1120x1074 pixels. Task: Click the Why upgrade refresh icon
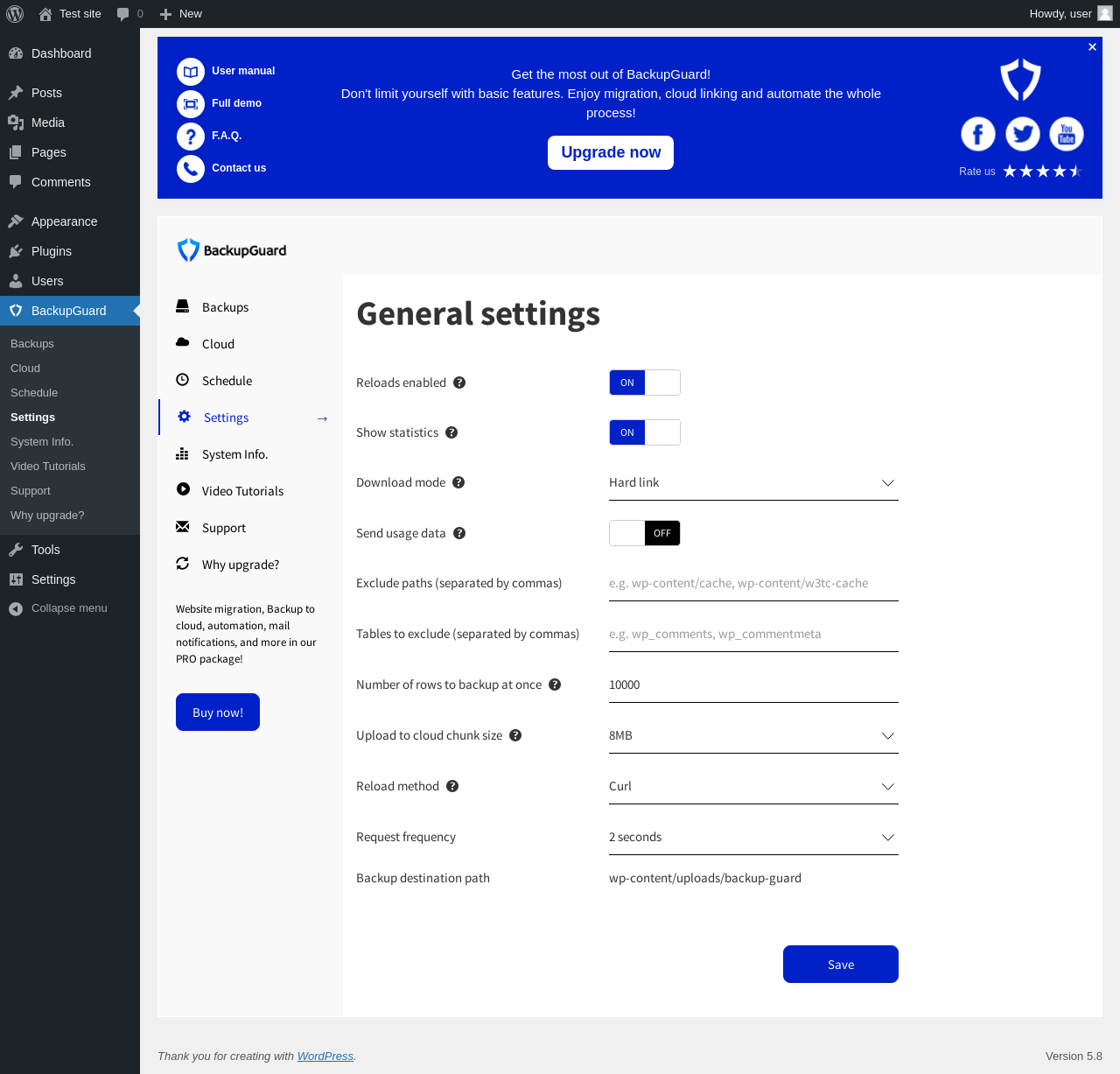183,564
